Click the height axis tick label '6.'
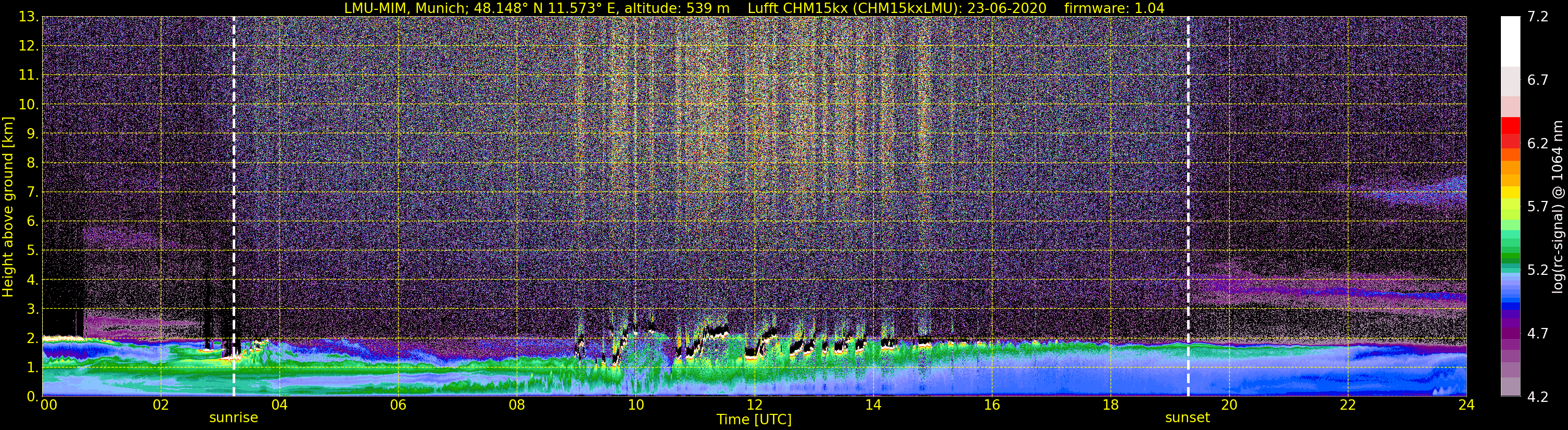This screenshot has width=1568, height=430. [x=33, y=222]
